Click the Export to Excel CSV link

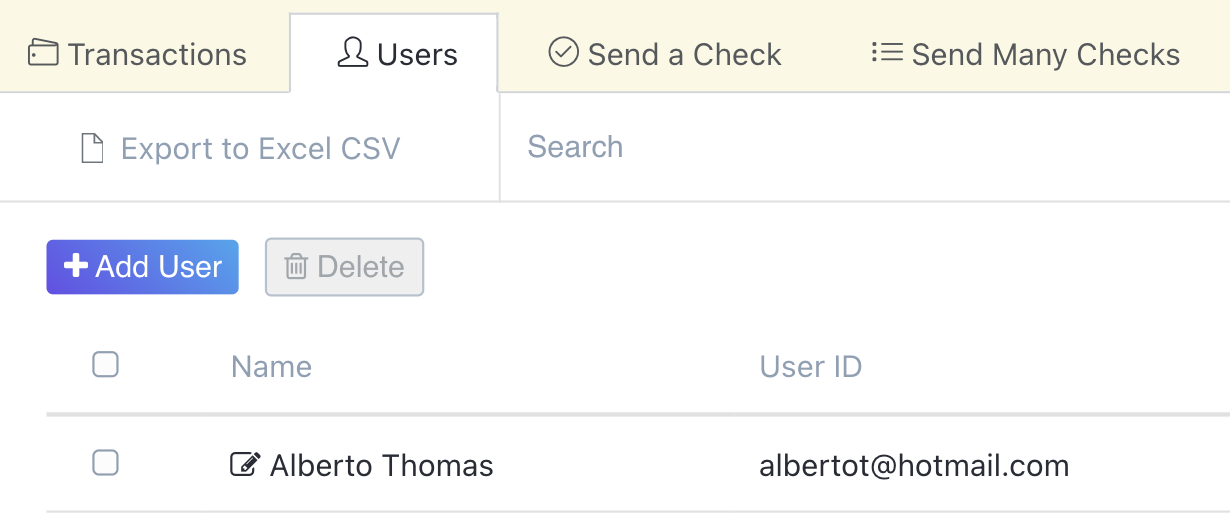(x=260, y=149)
